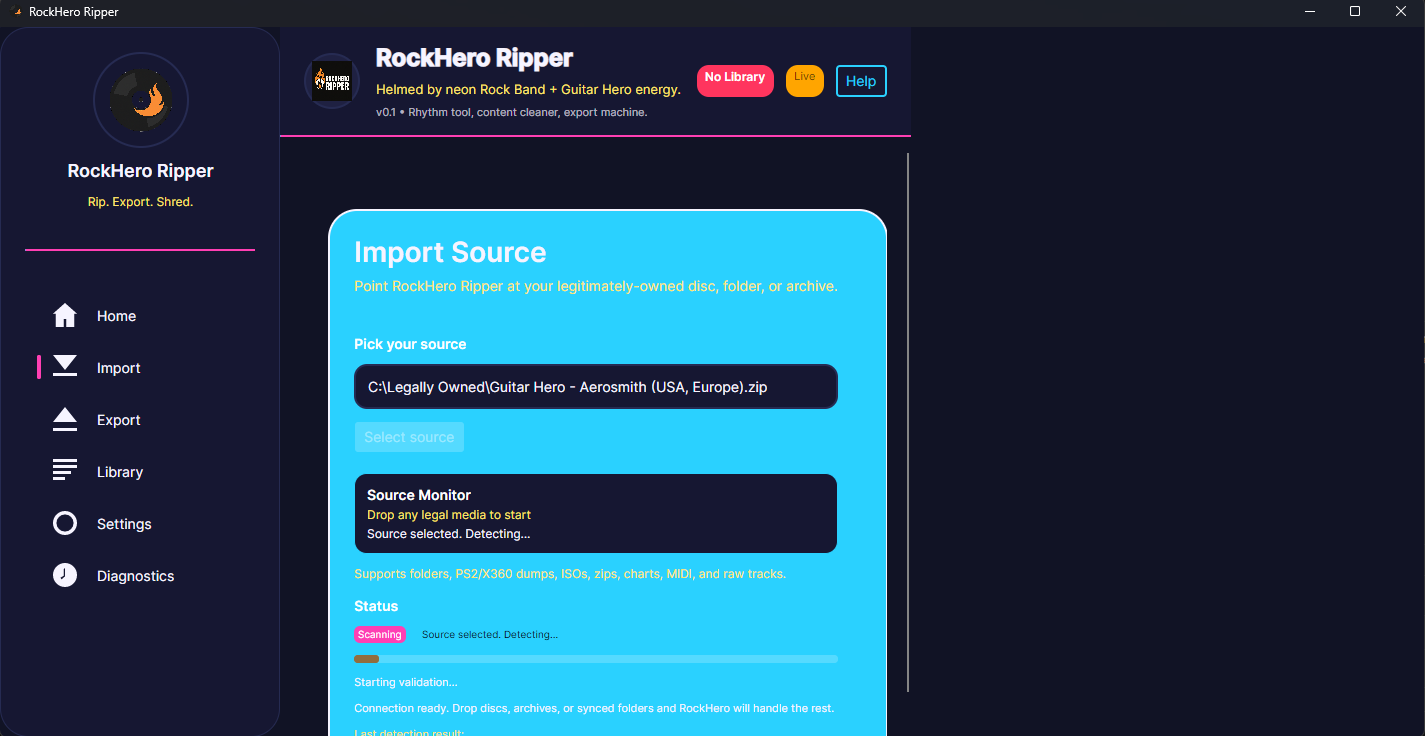Screen dimensions: 1425x736
Task: Open the Diagnostics clock icon
Action: click(64, 575)
